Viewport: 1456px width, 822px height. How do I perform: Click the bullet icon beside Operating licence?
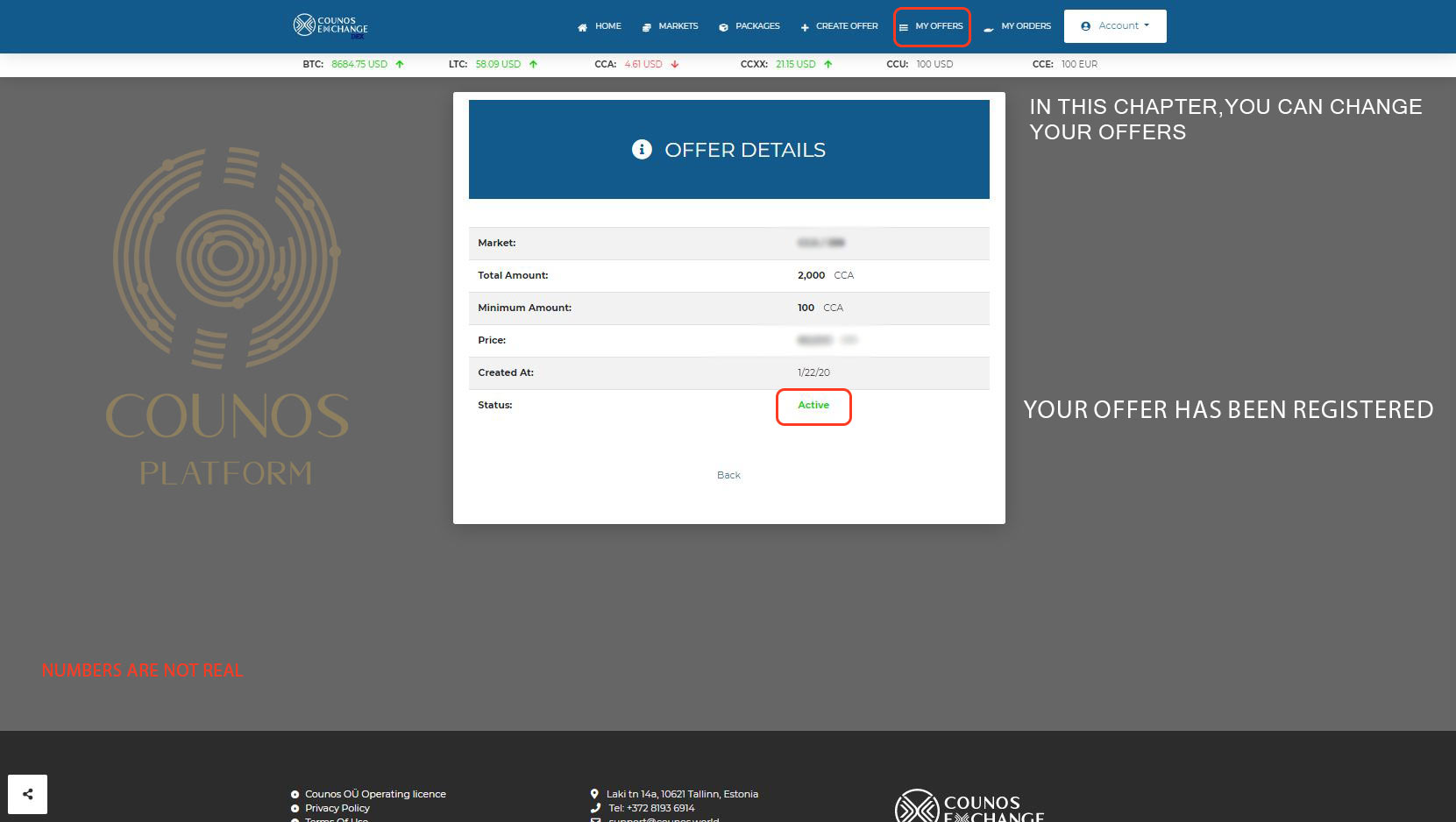(295, 795)
